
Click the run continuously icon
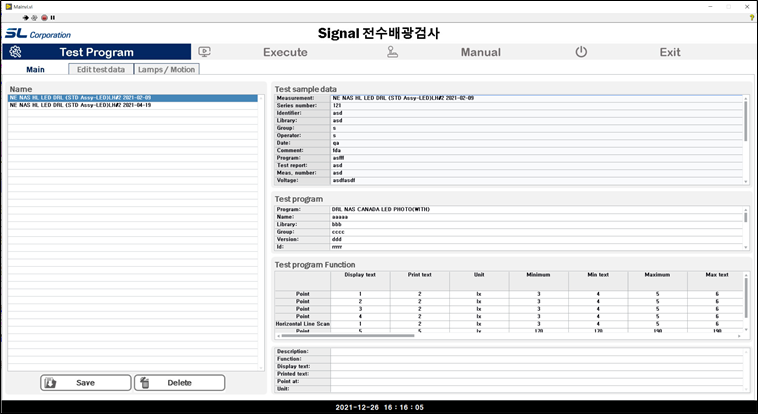click(x=34, y=17)
